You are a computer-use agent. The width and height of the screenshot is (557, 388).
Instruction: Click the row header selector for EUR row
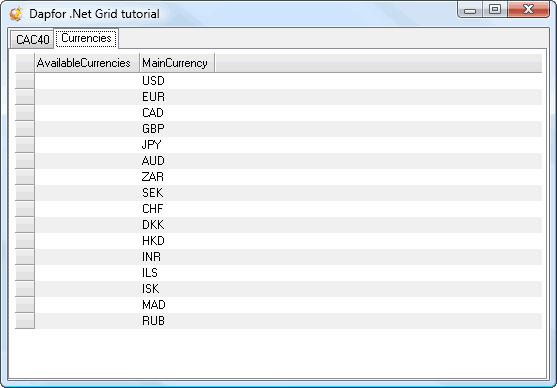pyautogui.click(x=25, y=97)
